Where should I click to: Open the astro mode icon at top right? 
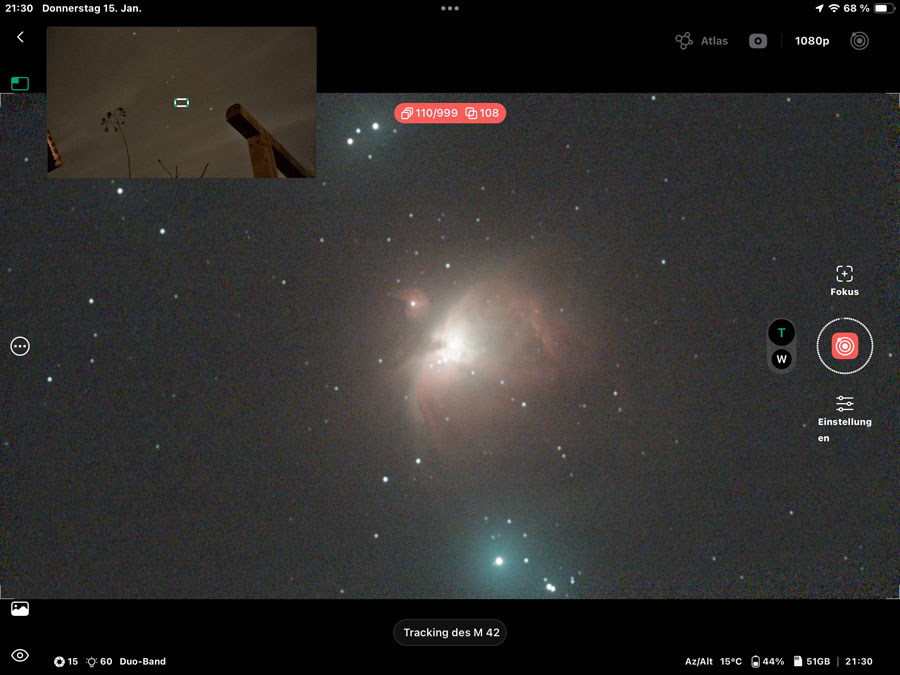[859, 41]
